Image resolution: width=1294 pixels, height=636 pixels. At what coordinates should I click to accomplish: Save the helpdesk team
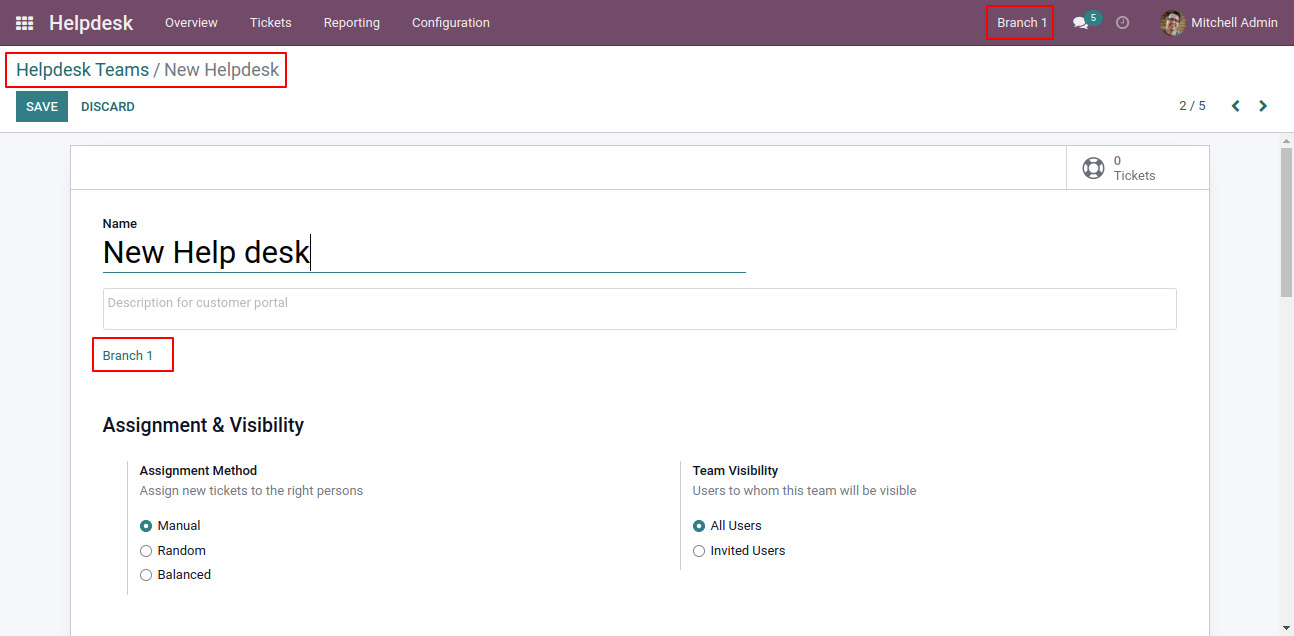point(42,107)
